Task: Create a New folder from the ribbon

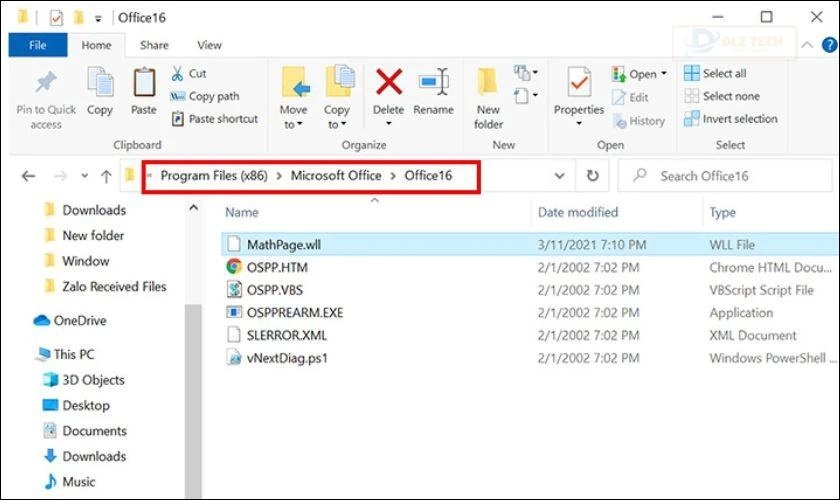Action: click(488, 99)
